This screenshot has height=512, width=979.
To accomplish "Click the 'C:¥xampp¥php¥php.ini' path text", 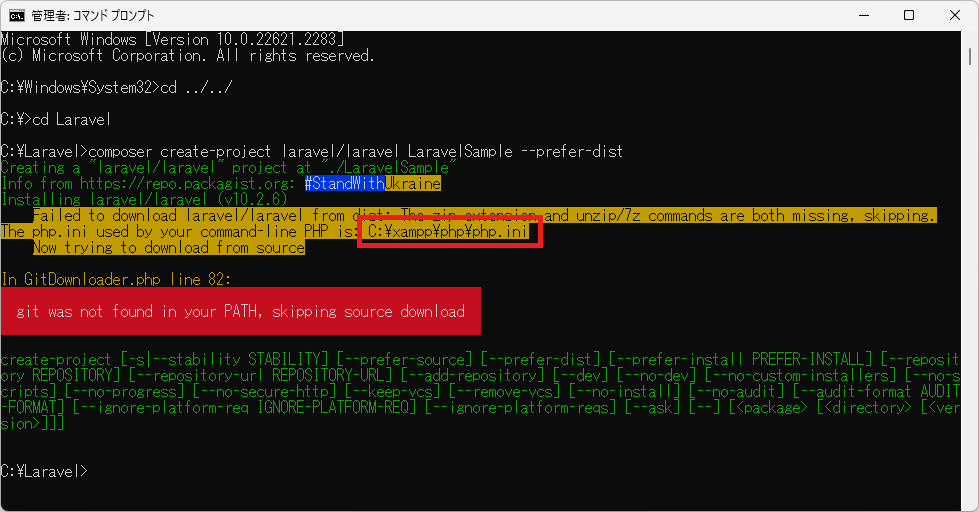I will (x=448, y=232).
